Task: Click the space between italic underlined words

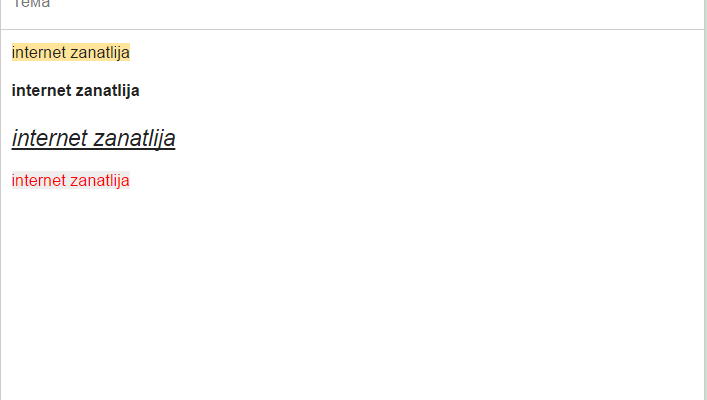Action: [x=90, y=138]
